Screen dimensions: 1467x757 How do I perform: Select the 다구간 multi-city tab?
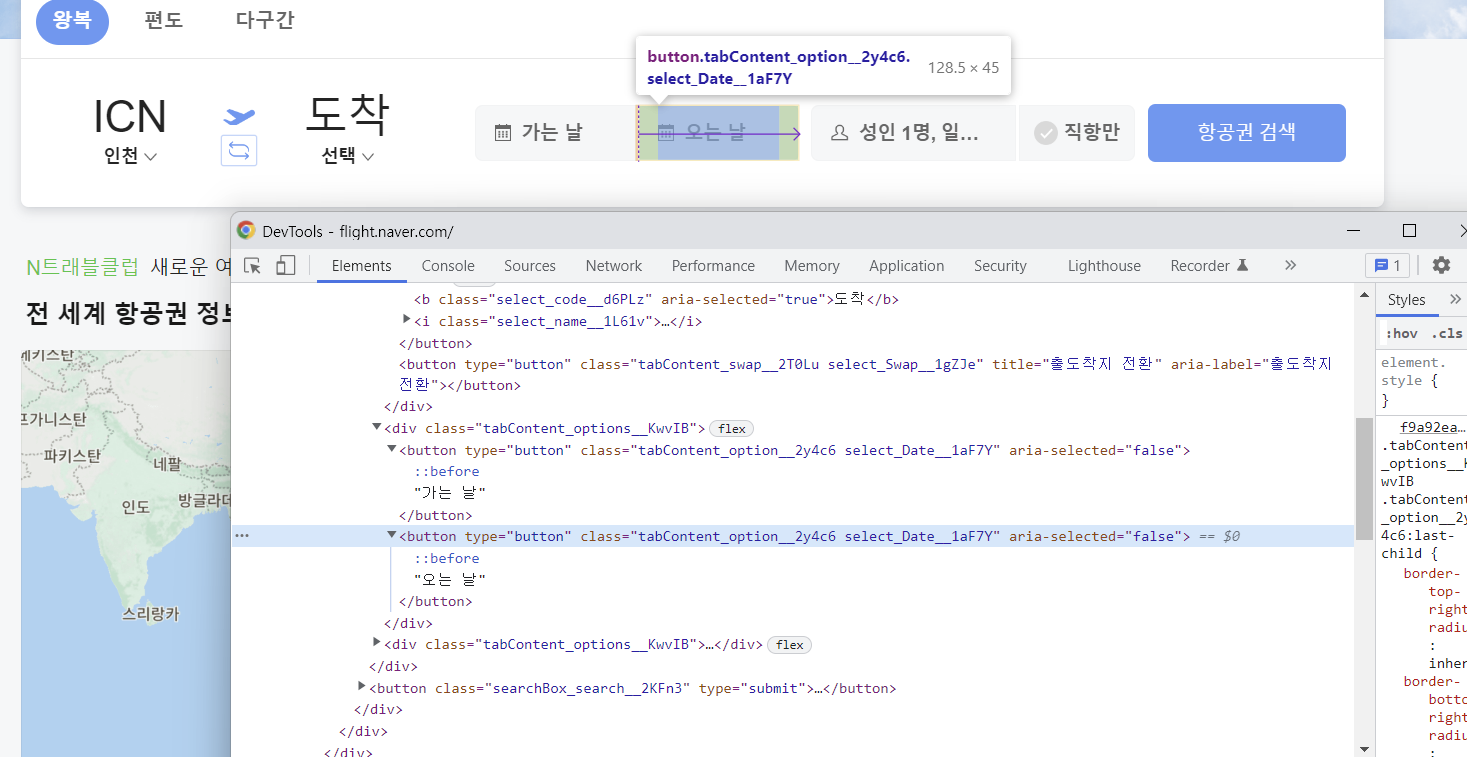pos(265,20)
